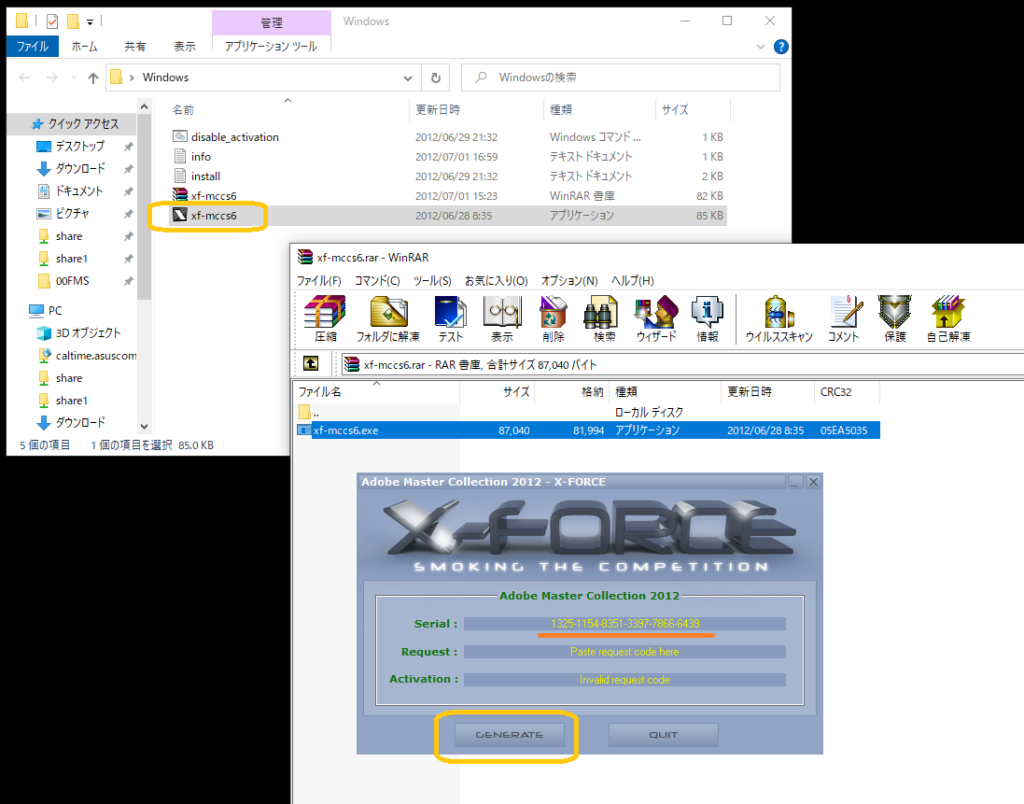
Task: Click the Explorer forward arrow
Action: click(x=52, y=78)
